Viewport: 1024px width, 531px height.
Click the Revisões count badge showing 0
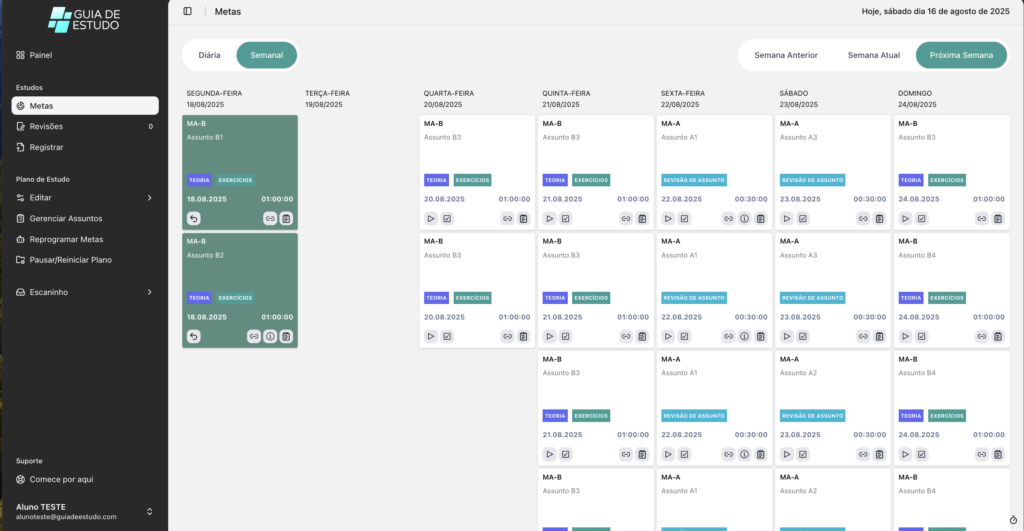coord(150,127)
